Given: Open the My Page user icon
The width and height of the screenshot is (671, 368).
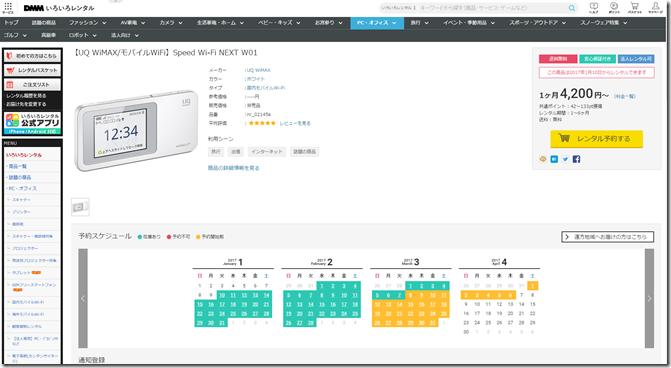Looking at the screenshot, I should [x=655, y=7].
